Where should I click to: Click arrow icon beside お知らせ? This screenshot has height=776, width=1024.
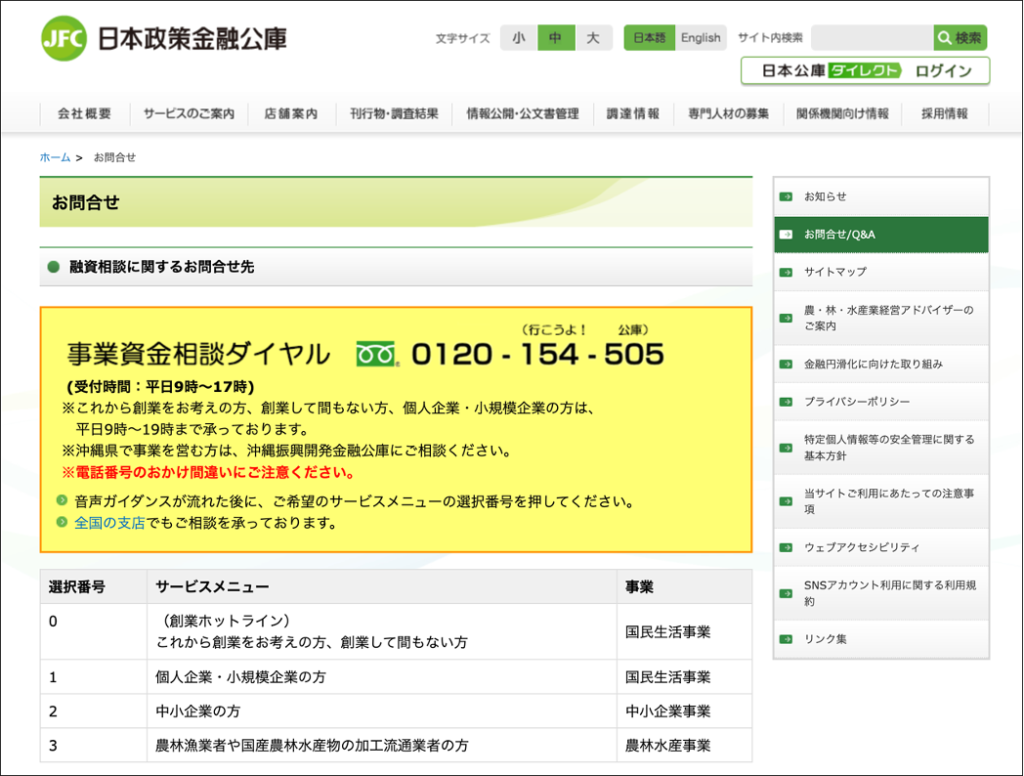787,197
